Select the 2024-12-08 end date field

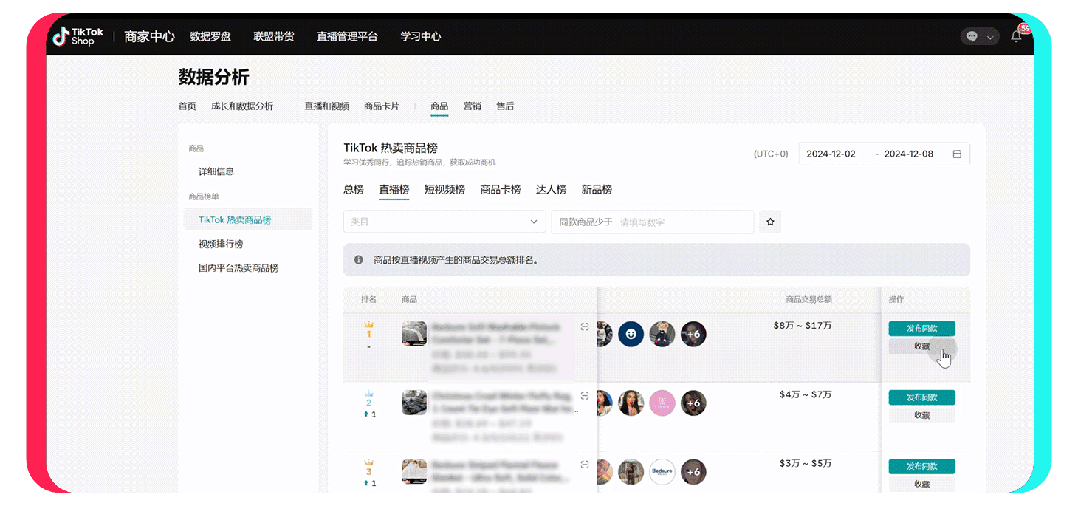coord(908,154)
